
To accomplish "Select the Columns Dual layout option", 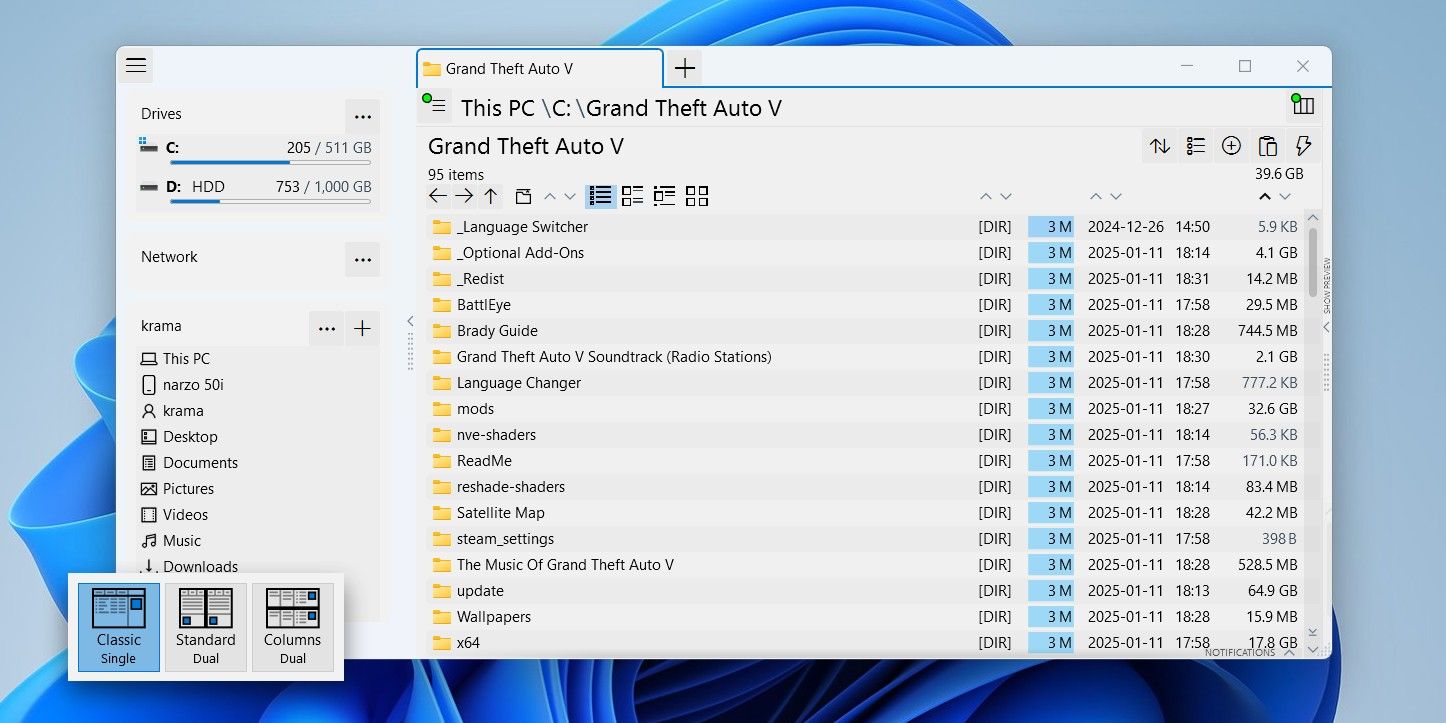I will tap(292, 626).
